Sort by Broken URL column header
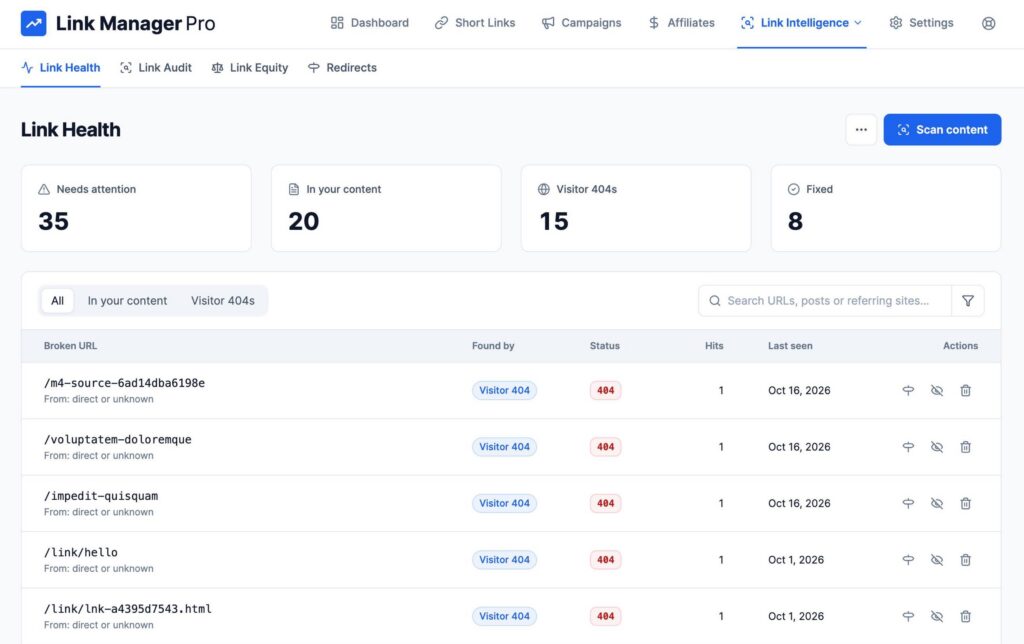This screenshot has width=1024, height=644. pos(71,346)
